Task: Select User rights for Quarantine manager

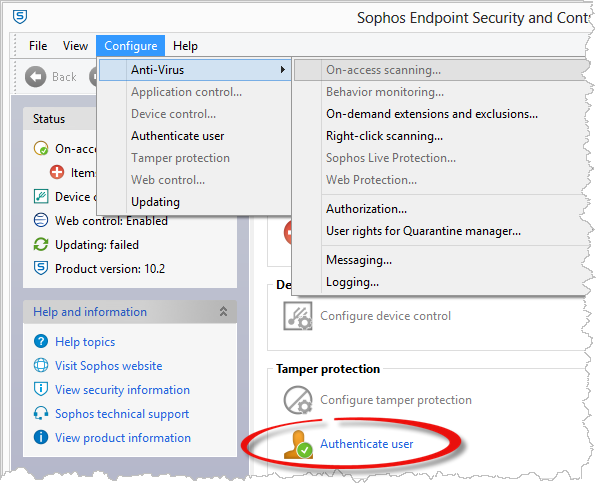Action: (x=423, y=231)
